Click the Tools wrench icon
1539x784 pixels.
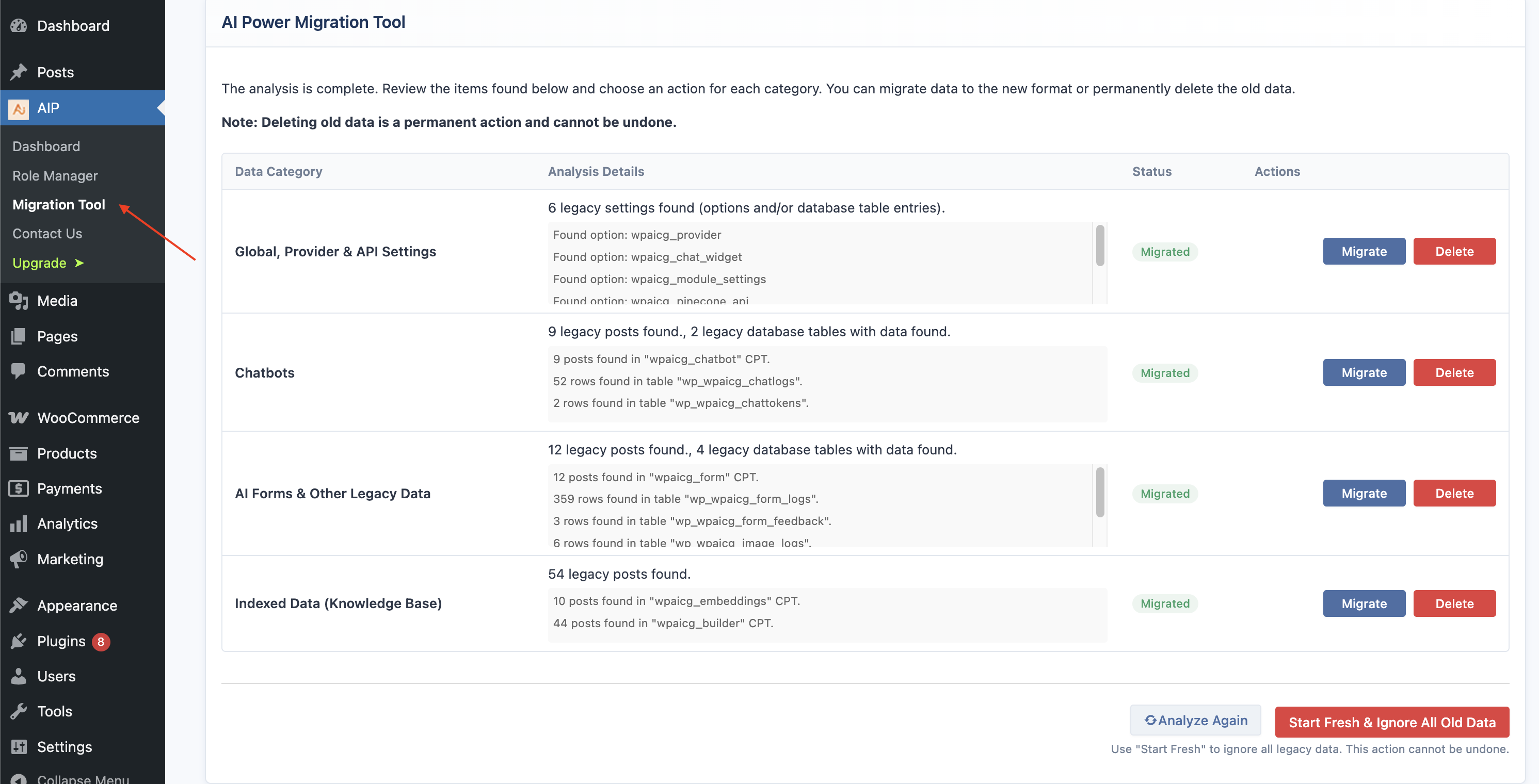[19, 712]
